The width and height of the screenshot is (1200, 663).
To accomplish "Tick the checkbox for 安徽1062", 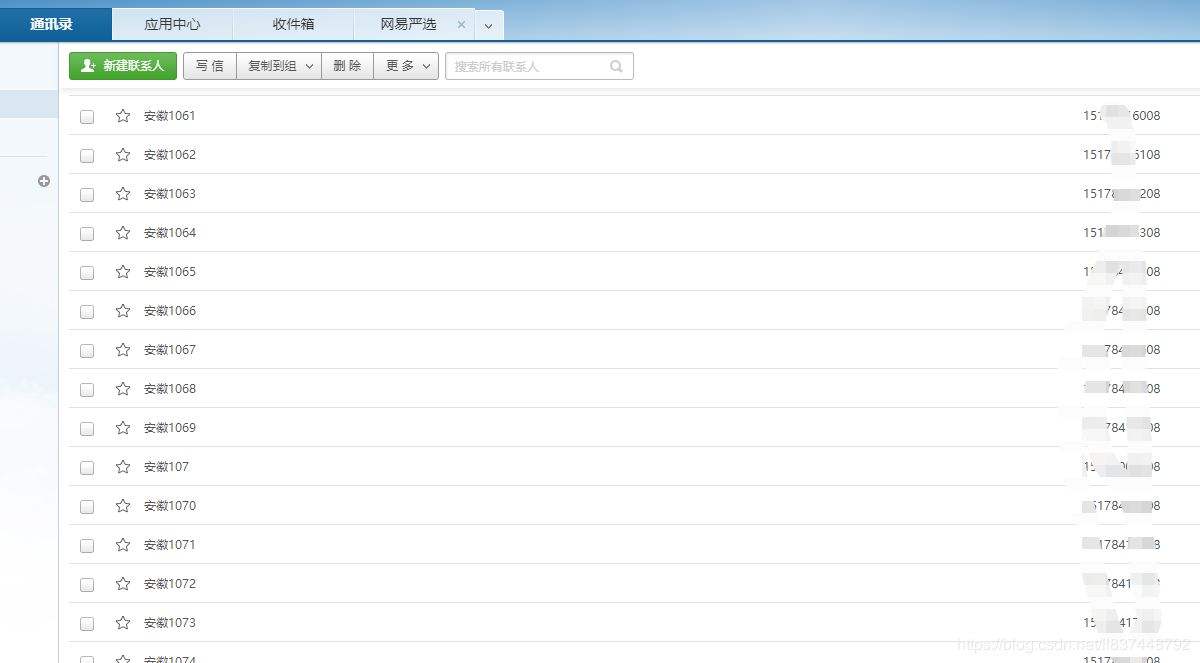I will (x=87, y=156).
